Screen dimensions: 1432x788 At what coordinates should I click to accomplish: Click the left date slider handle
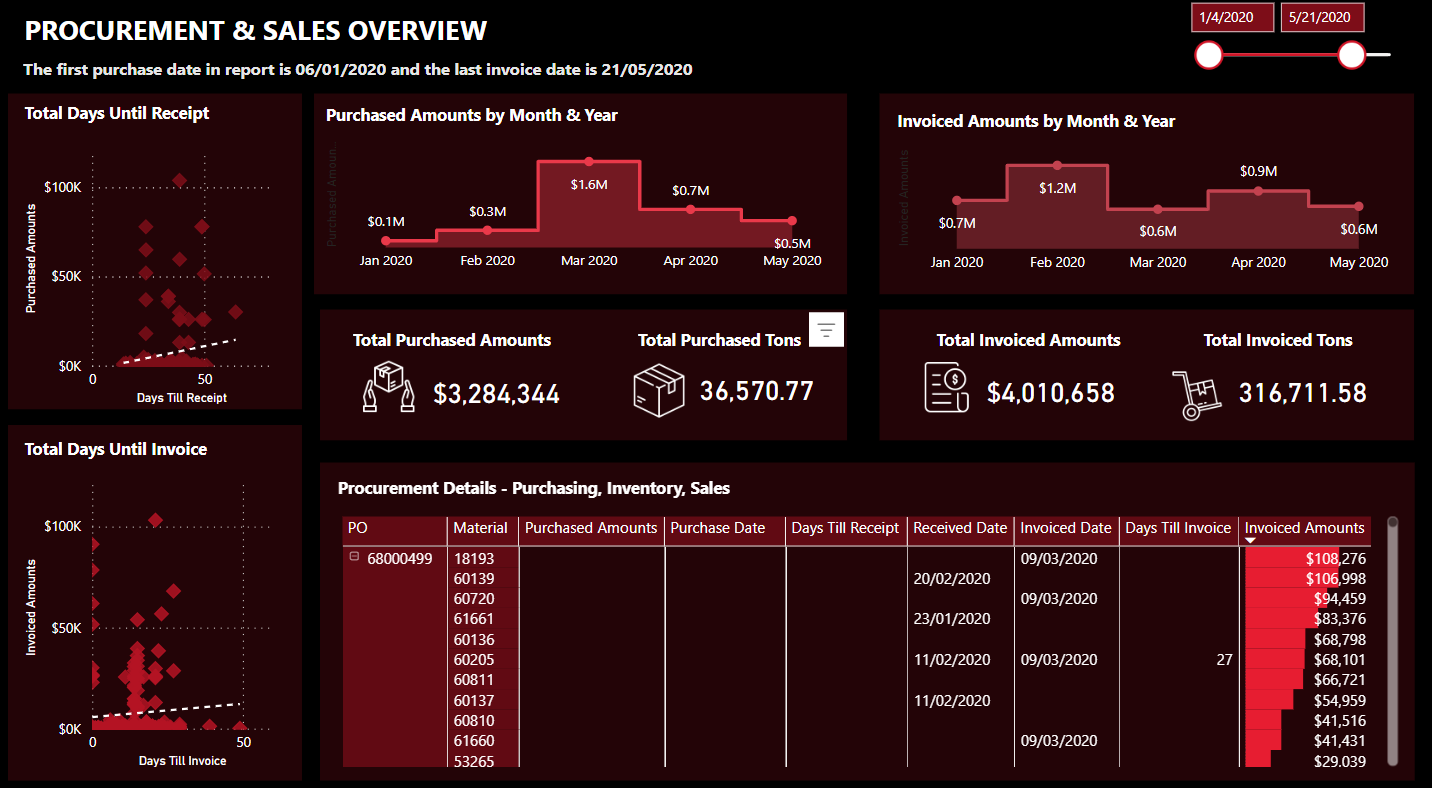tap(1209, 55)
